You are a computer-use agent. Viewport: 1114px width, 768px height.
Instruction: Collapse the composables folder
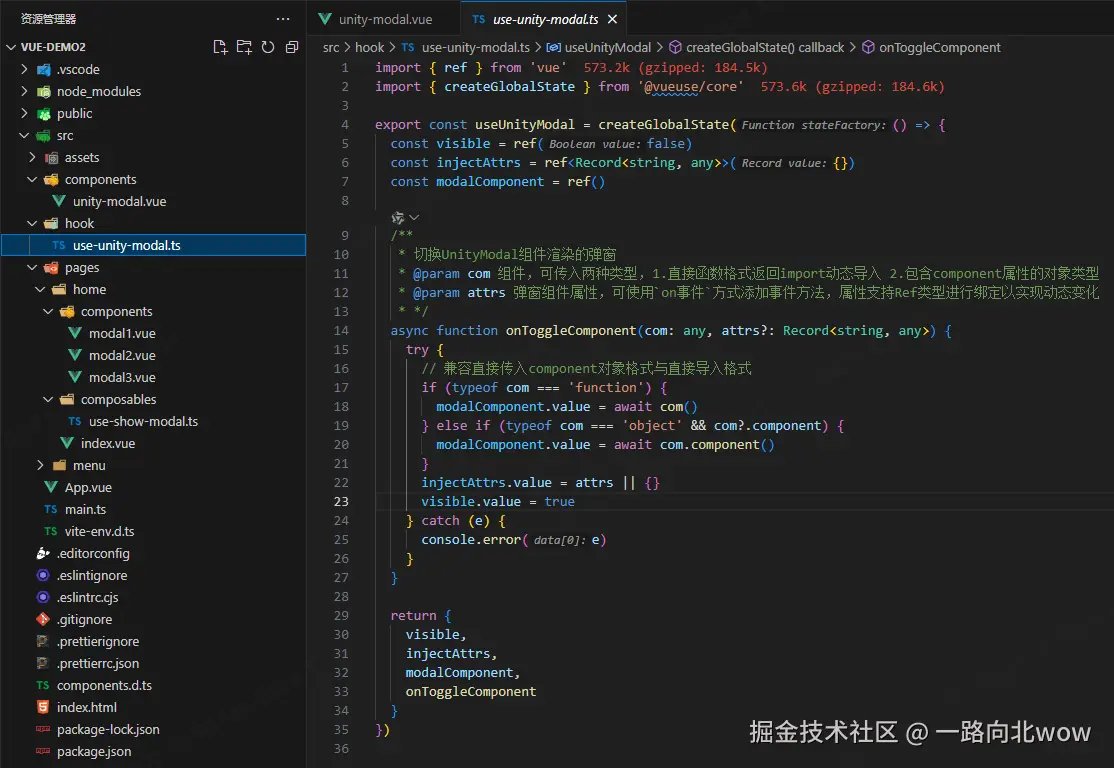tap(48, 399)
